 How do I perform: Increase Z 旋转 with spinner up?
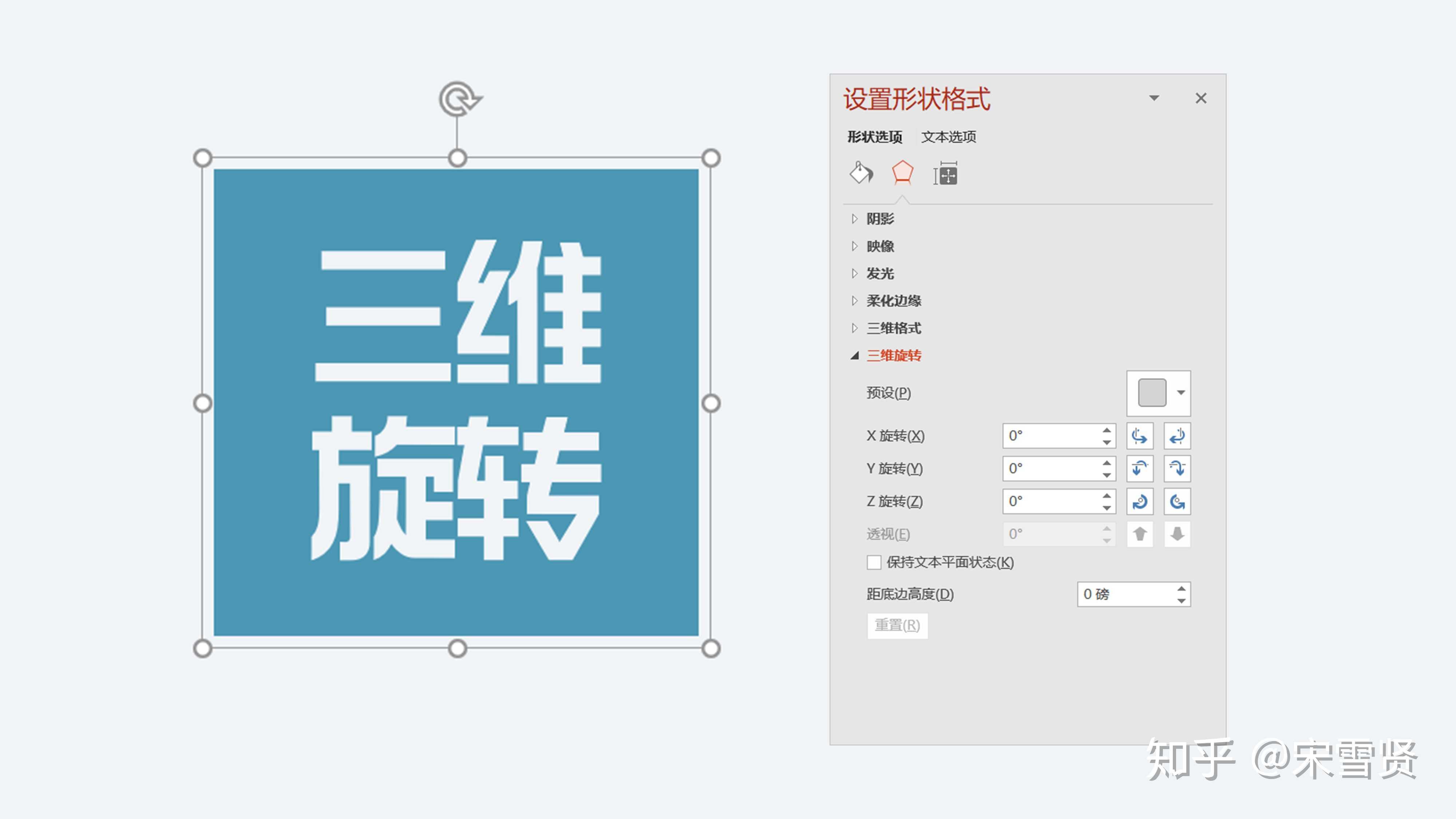[1107, 496]
